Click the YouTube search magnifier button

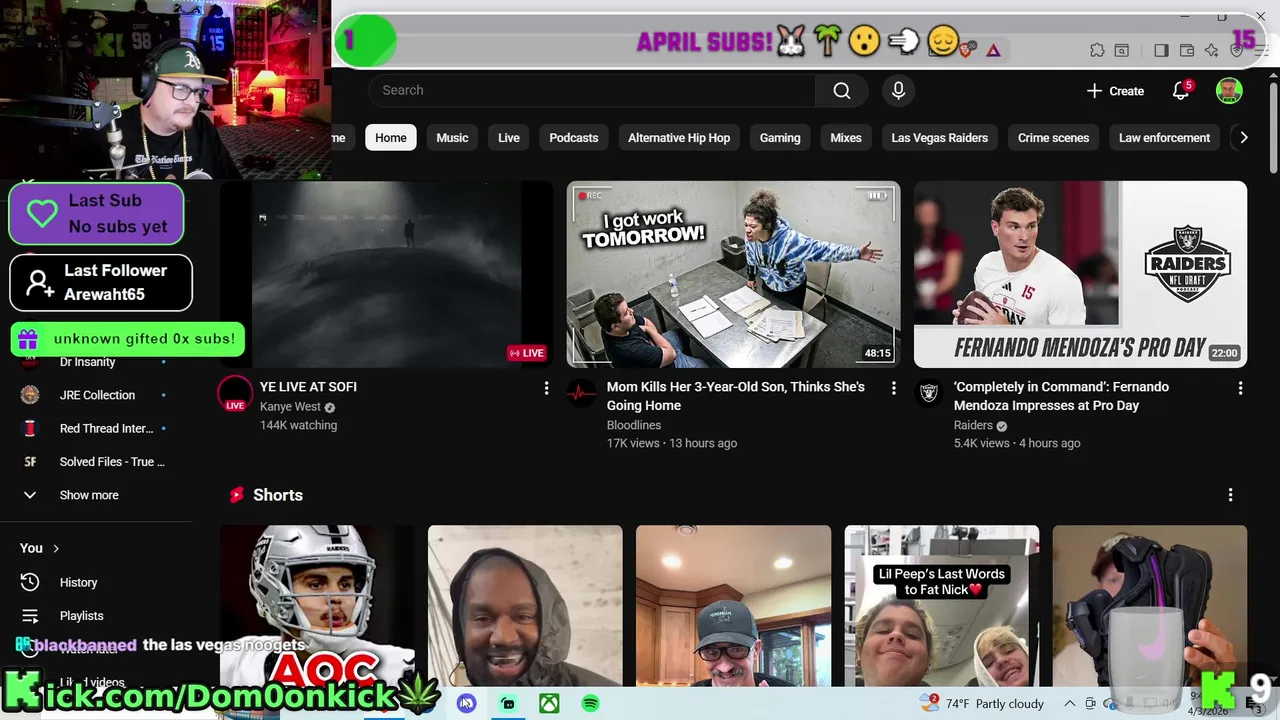[842, 91]
